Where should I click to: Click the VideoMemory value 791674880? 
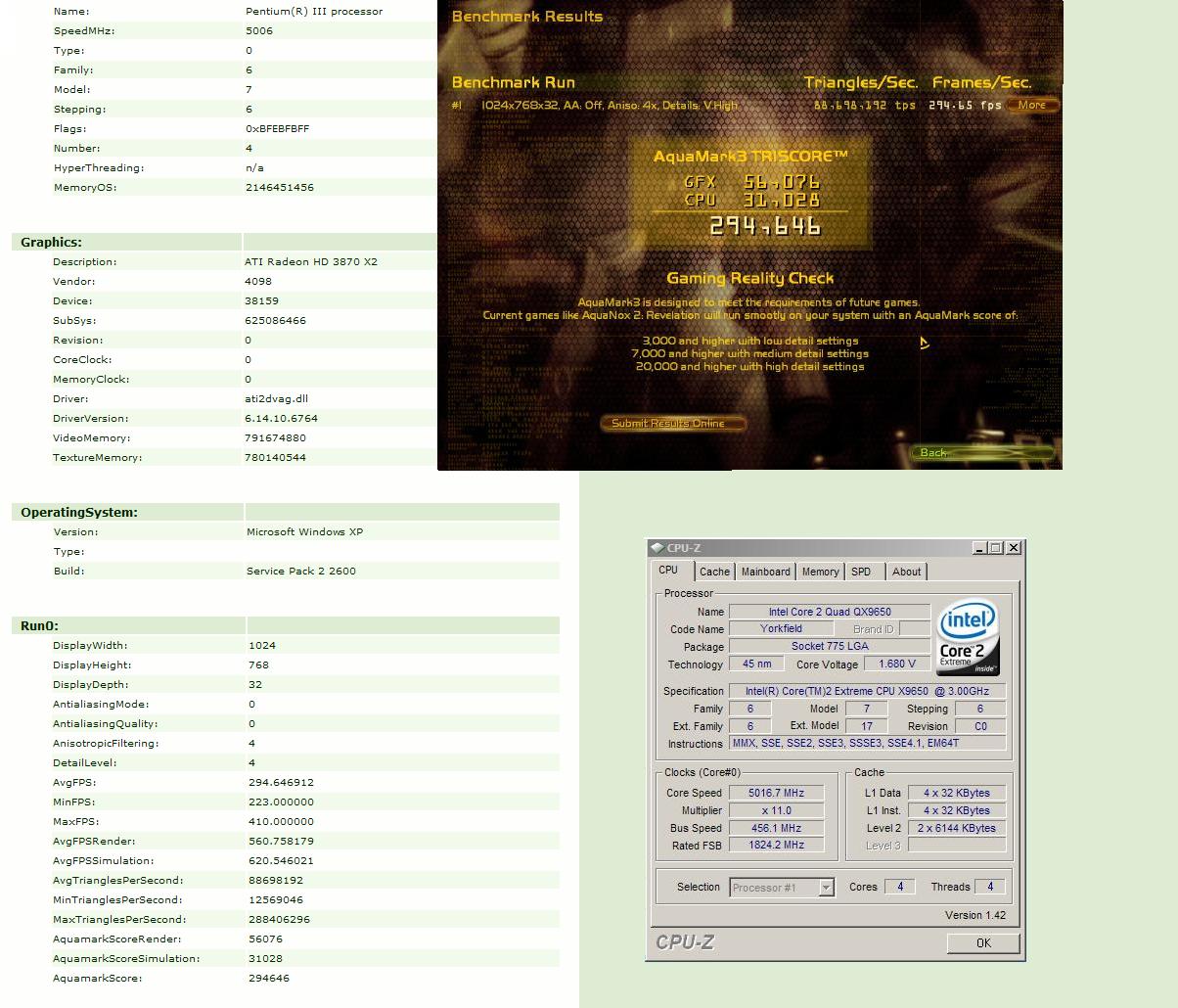(275, 437)
